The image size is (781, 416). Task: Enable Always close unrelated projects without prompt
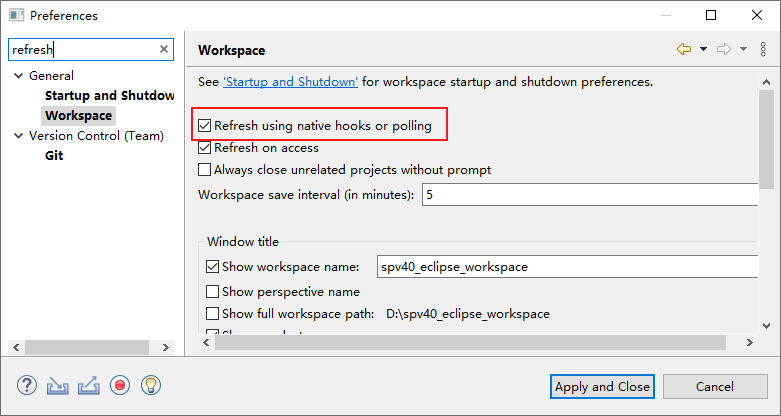tap(205, 170)
